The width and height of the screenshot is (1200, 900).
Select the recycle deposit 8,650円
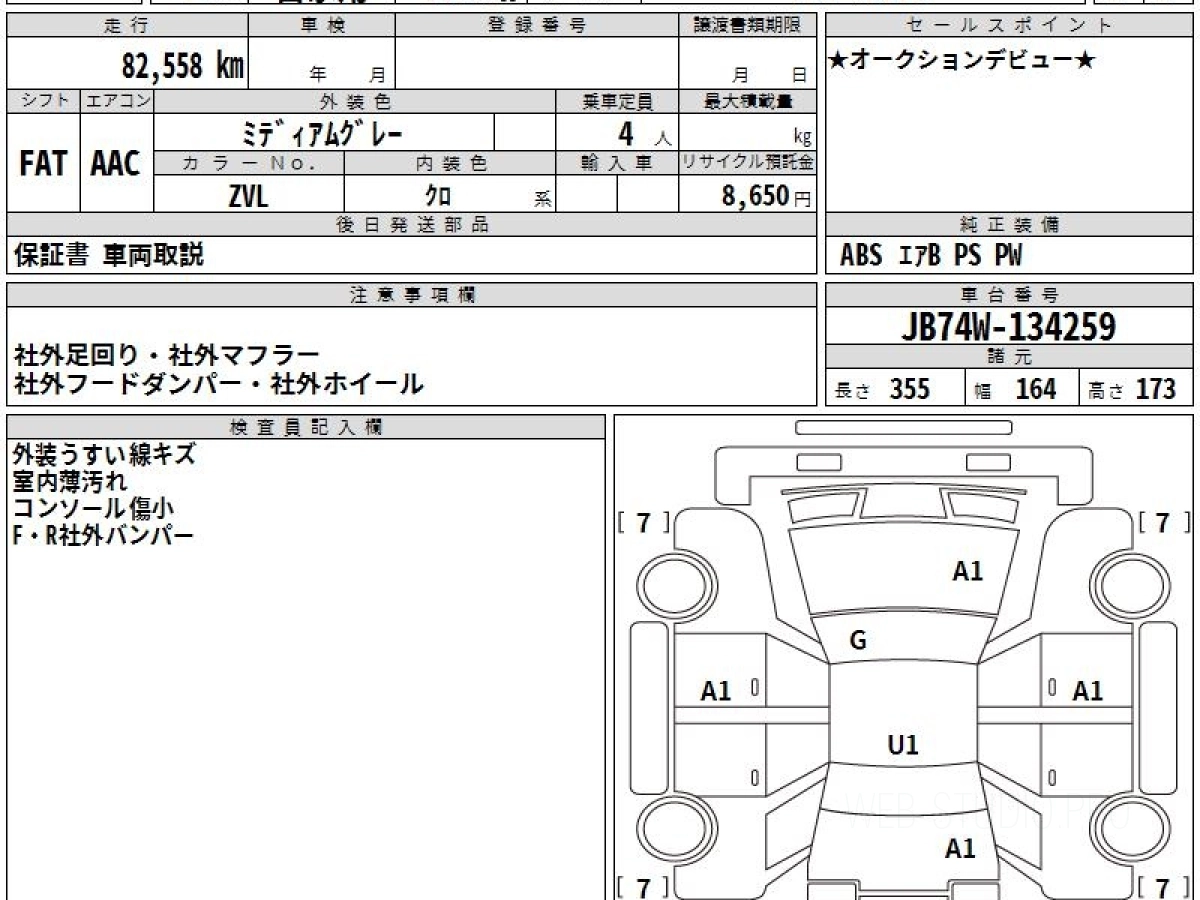tap(766, 196)
